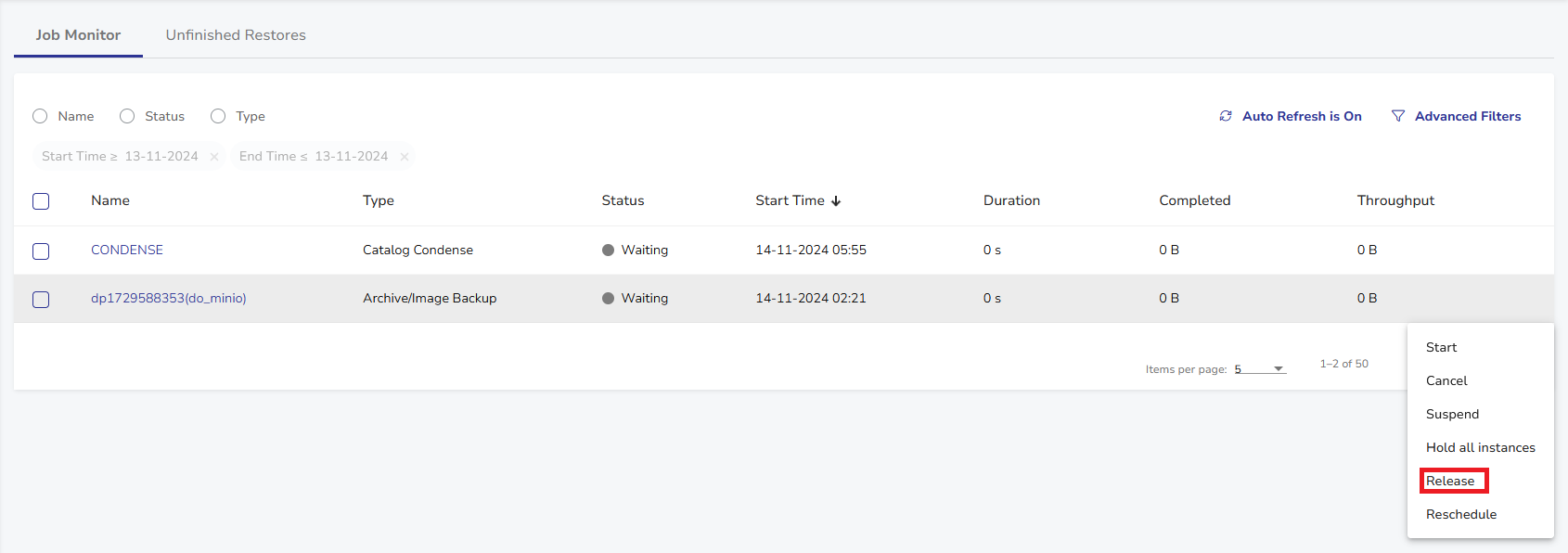Open the CONDENSE job link

point(127,250)
